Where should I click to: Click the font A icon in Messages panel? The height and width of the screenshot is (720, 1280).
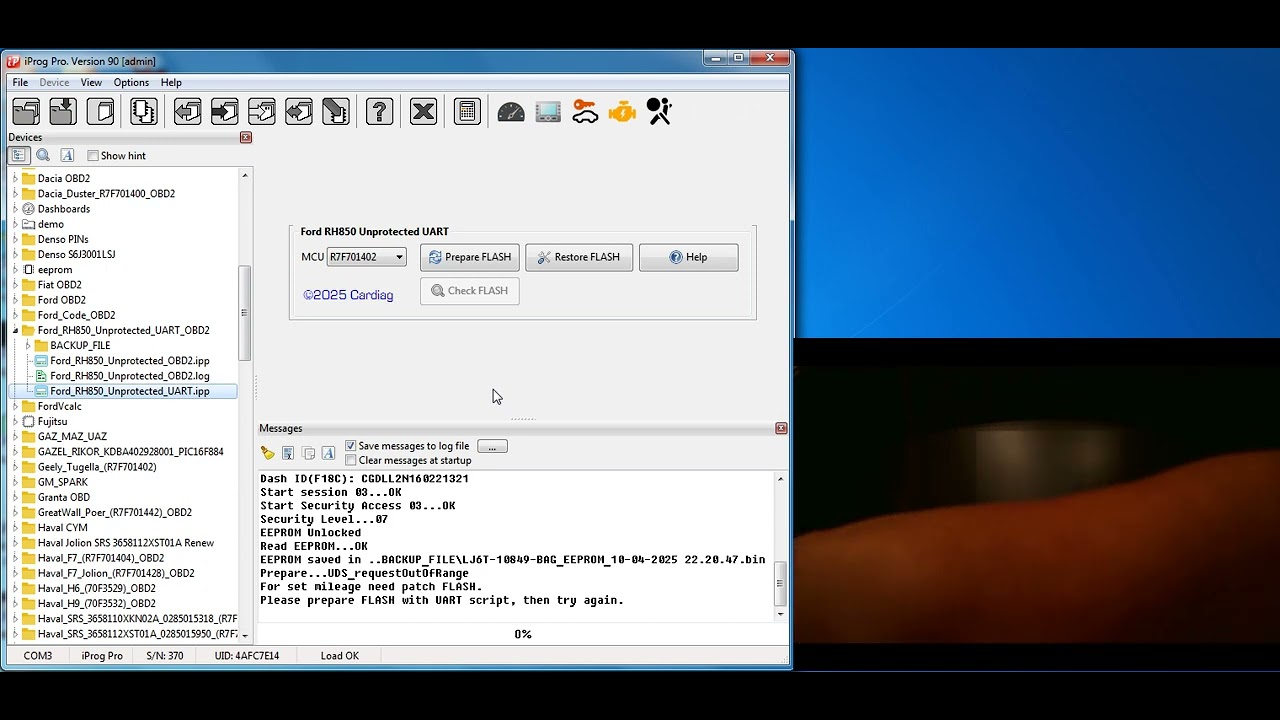tap(328, 453)
